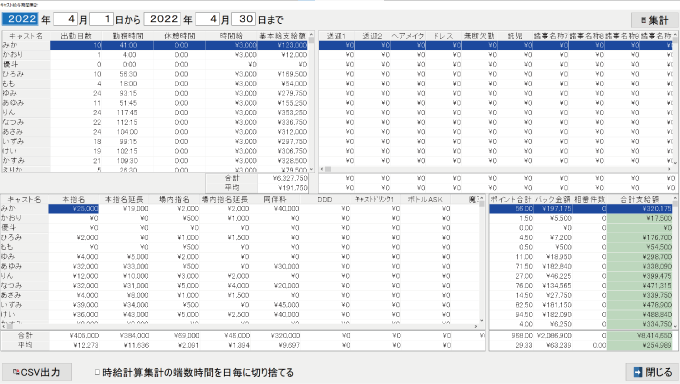Viewport: 680px width, 384px height.
Task: Select cast row いずみ in the top table
Action: pyautogui.click(x=155, y=141)
